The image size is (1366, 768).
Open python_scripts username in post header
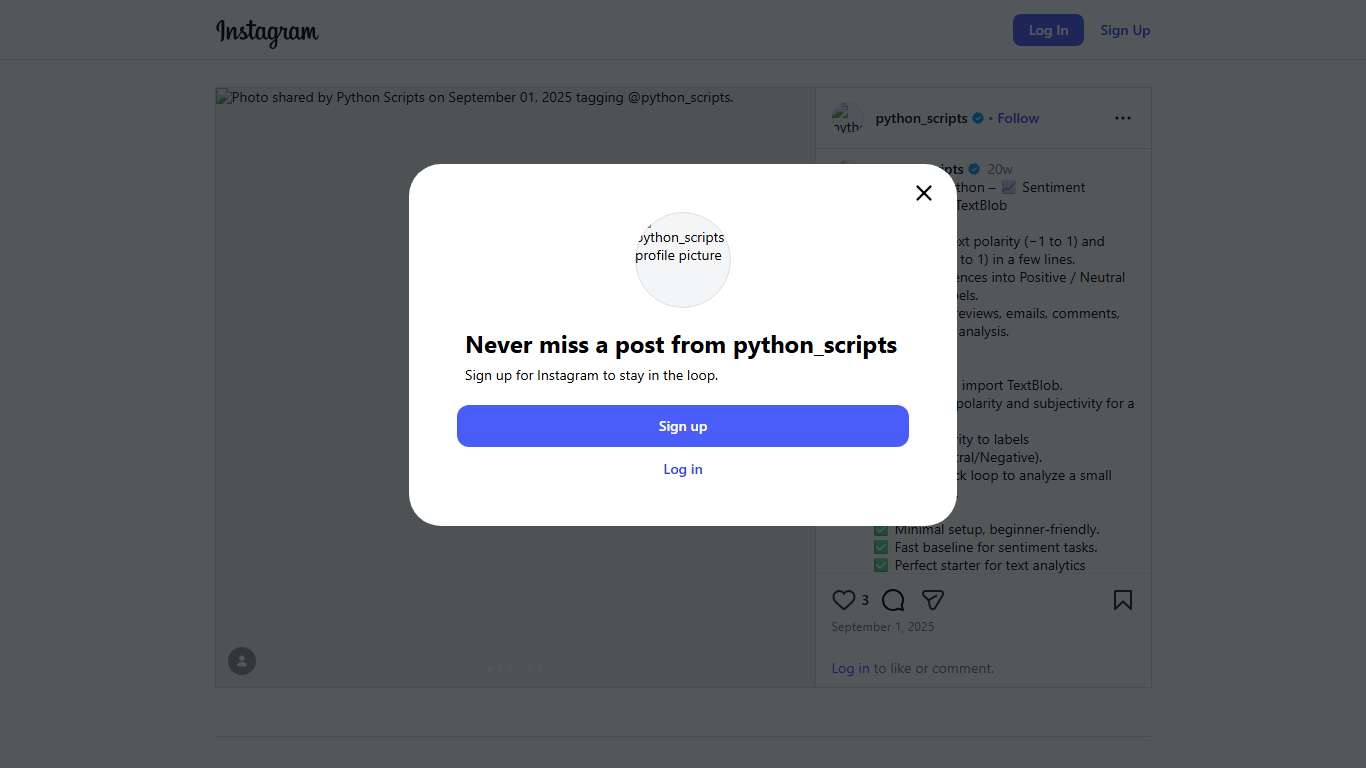[x=921, y=118]
